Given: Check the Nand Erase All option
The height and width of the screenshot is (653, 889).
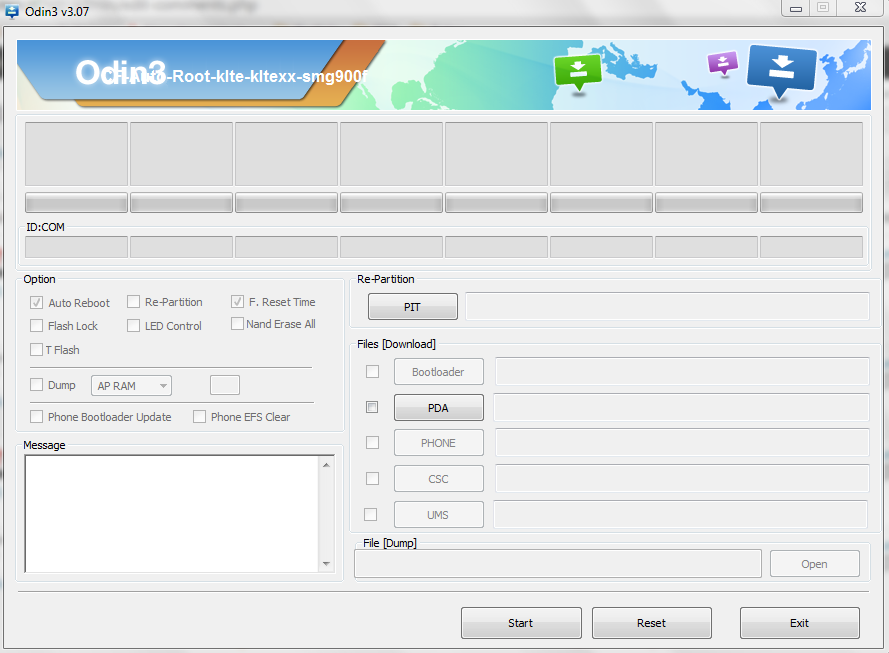Looking at the screenshot, I should 238,324.
